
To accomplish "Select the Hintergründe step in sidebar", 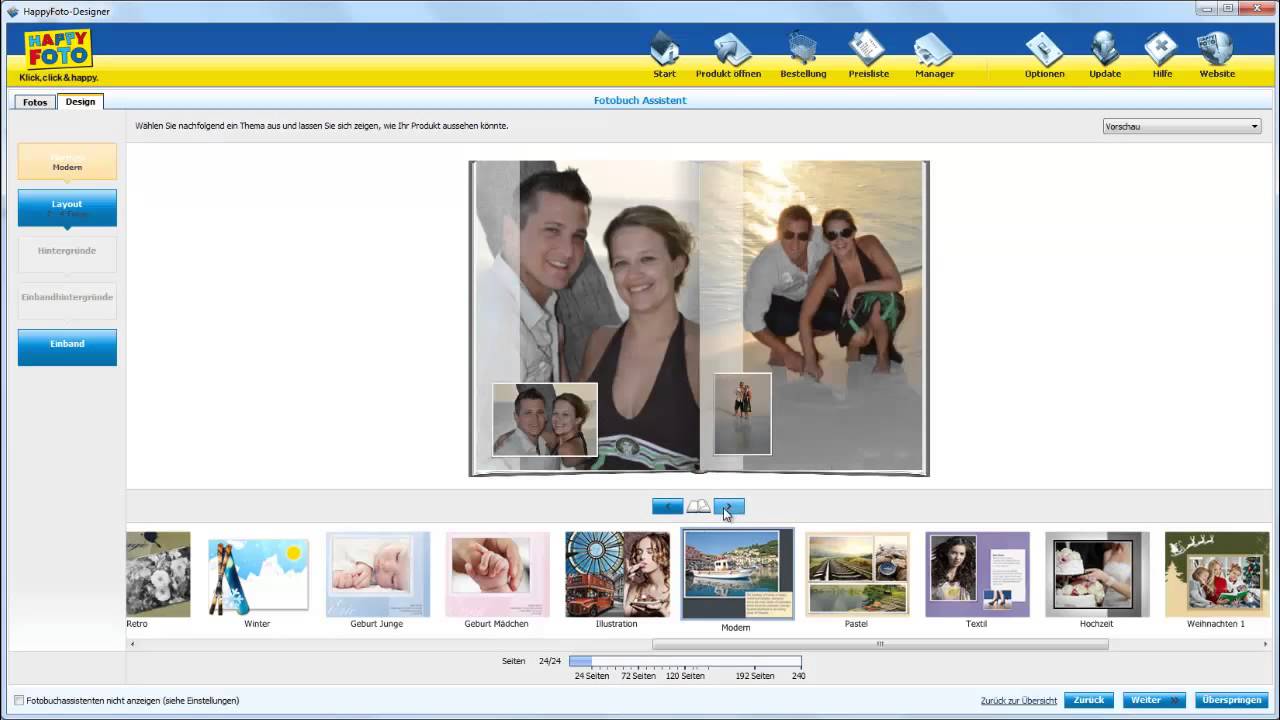I will pyautogui.click(x=67, y=254).
